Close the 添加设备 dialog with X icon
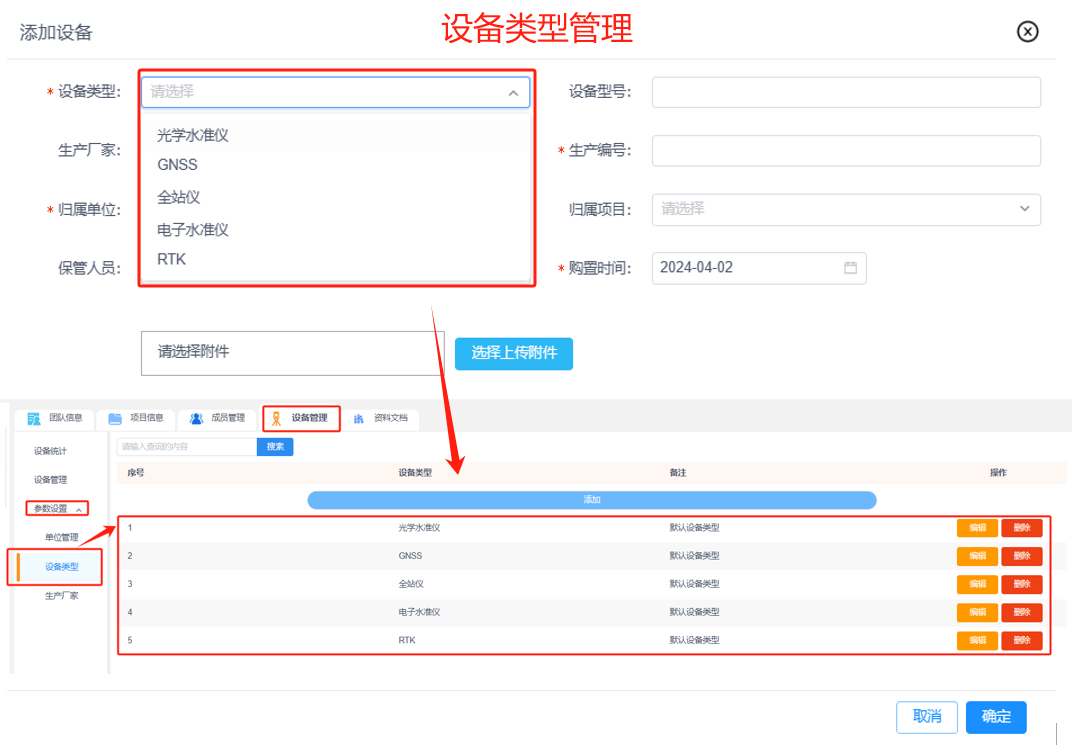1072x745 pixels. [x=1027, y=32]
